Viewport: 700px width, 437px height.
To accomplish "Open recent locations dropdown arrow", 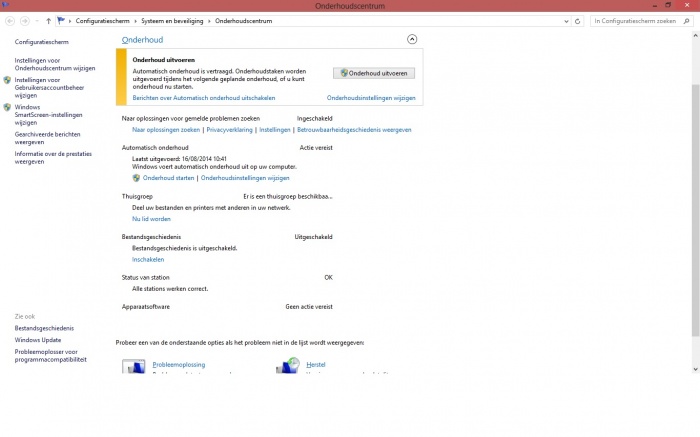I will click(37, 21).
